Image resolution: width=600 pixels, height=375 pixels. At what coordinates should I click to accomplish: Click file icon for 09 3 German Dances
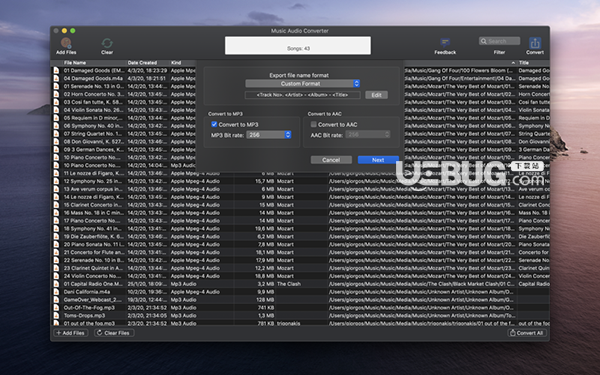coord(56,150)
